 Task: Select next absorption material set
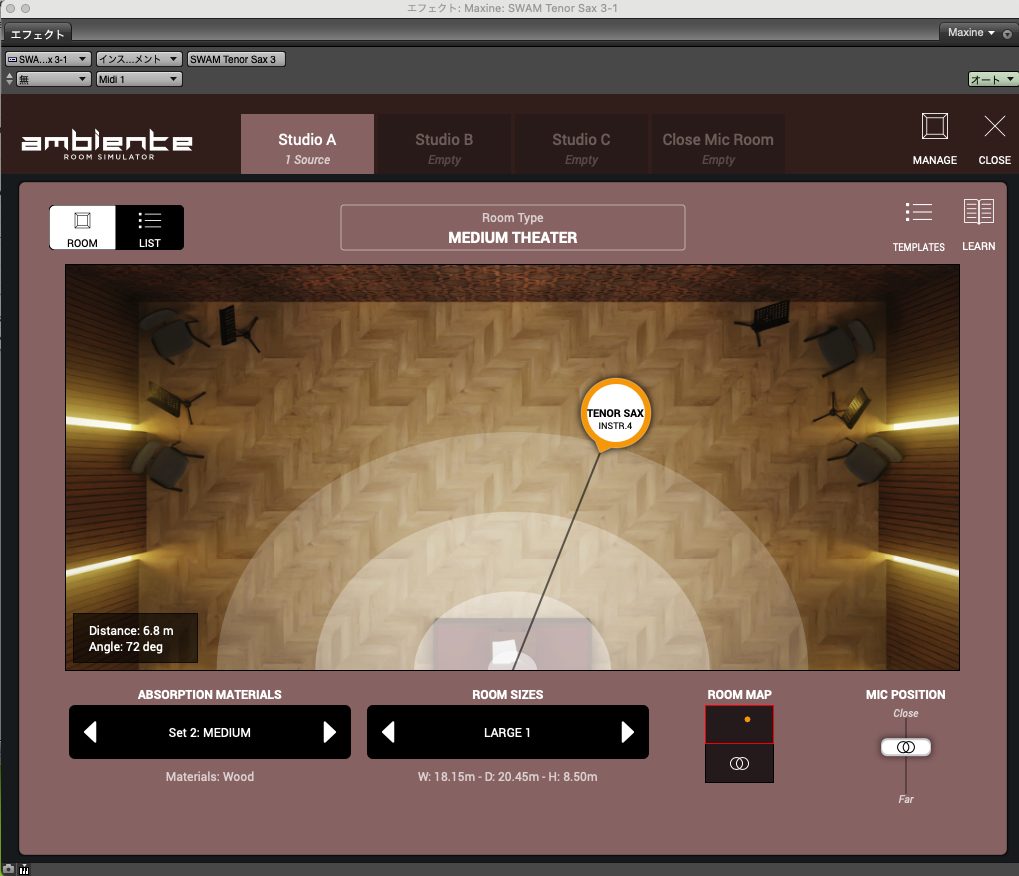(329, 732)
